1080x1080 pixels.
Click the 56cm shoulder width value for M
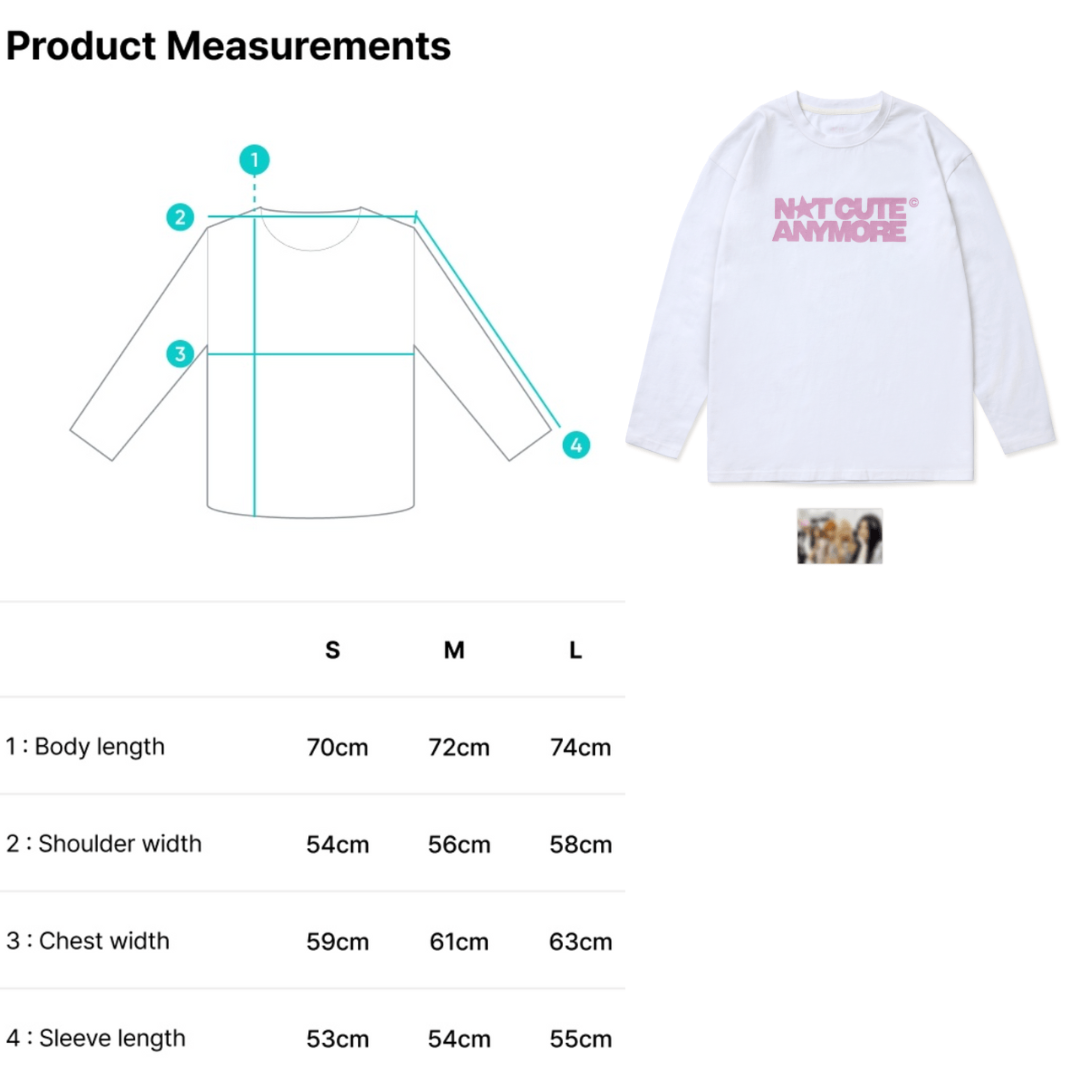tap(459, 844)
